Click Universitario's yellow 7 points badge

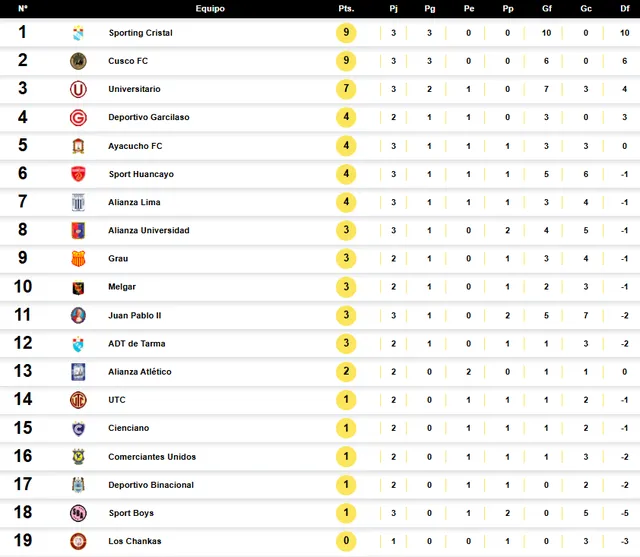[x=346, y=89]
